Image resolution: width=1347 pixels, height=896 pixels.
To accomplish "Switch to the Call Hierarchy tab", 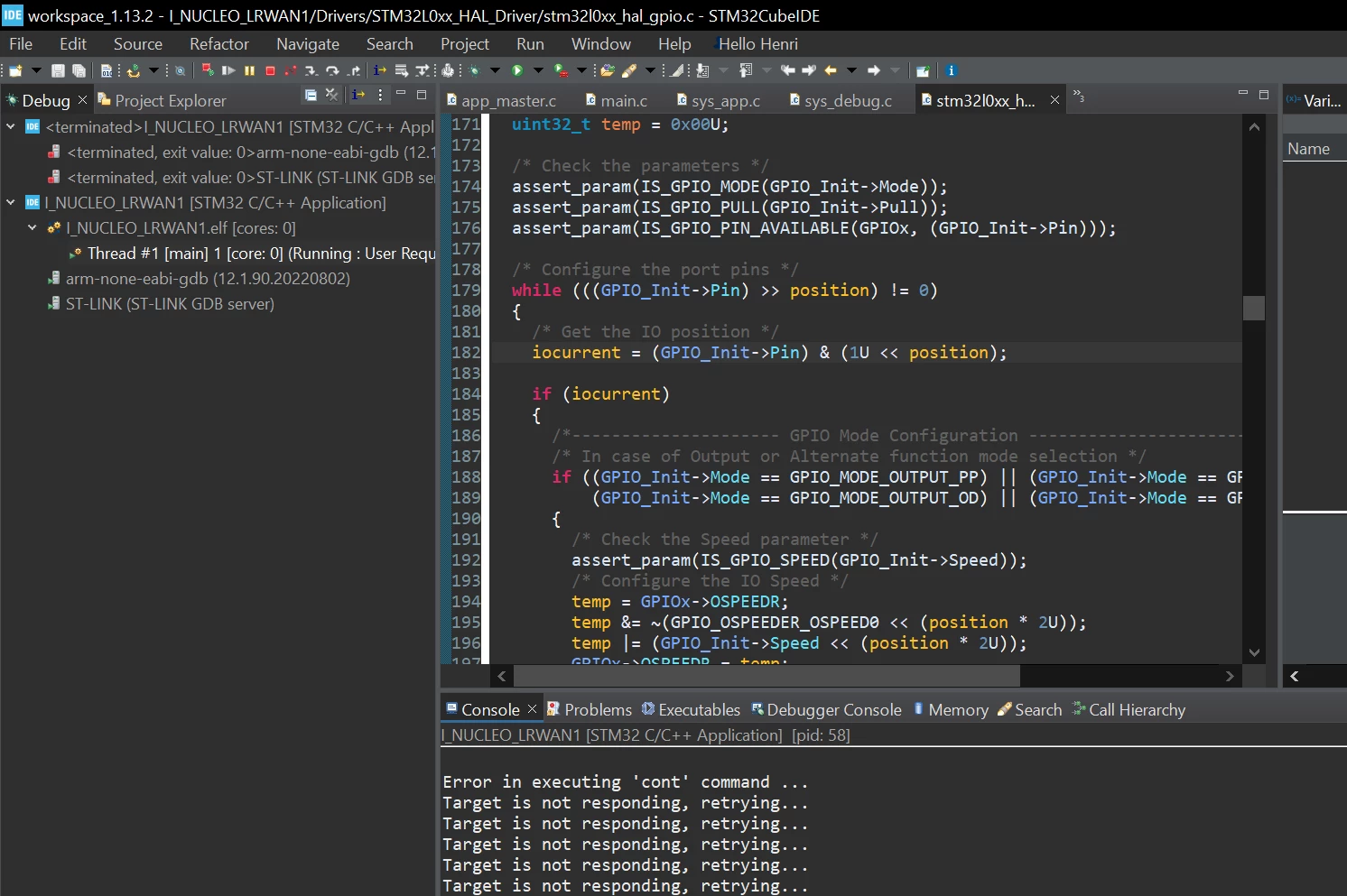I will pos(1129,709).
